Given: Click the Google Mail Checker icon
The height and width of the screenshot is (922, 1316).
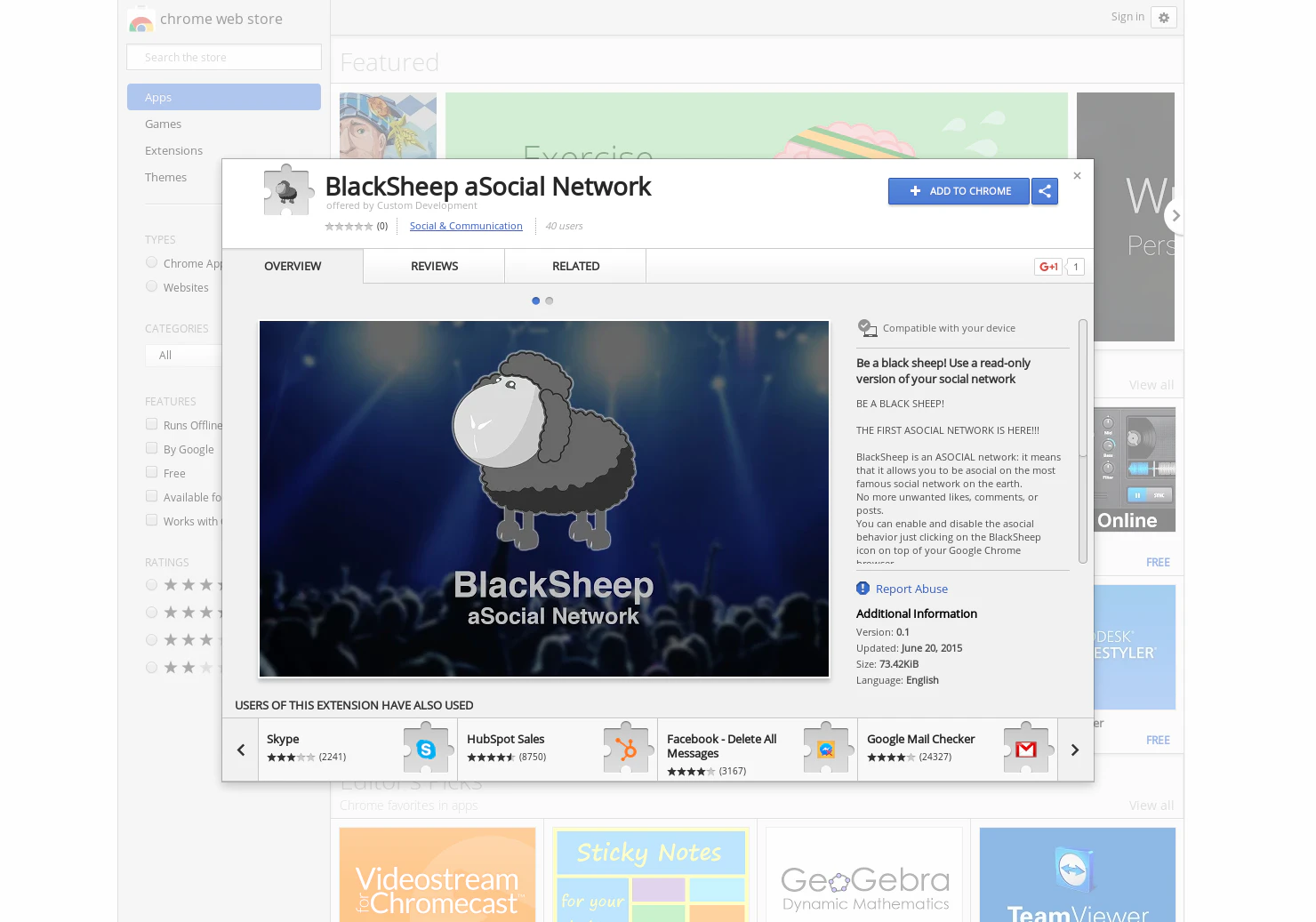Looking at the screenshot, I should (1026, 750).
